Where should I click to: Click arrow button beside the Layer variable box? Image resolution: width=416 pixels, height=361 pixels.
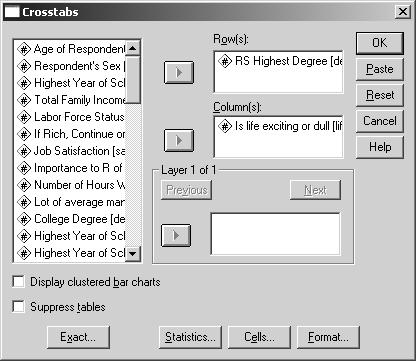pos(176,236)
